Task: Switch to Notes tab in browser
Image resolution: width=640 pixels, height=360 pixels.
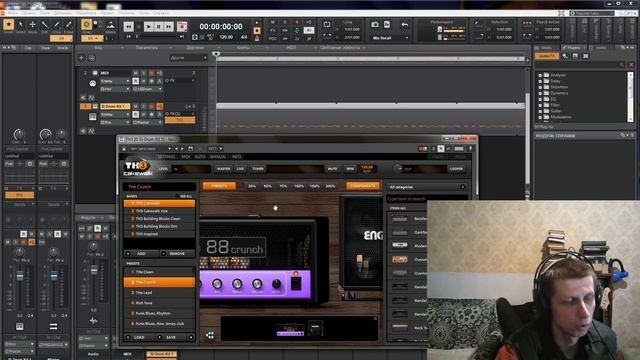Action: click(601, 48)
